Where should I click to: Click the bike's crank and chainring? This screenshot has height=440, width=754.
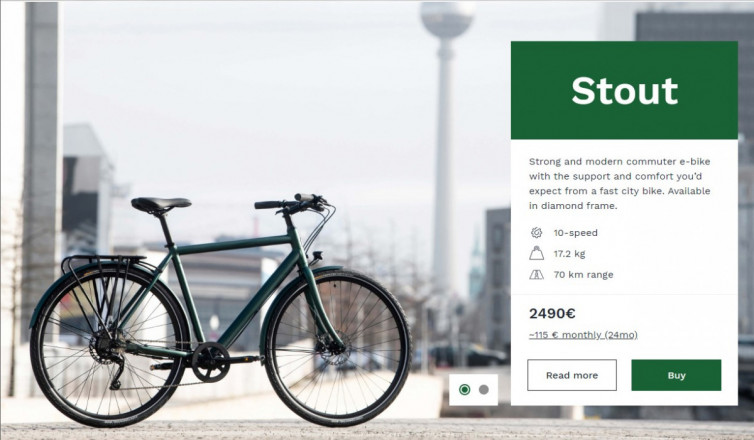(212, 362)
